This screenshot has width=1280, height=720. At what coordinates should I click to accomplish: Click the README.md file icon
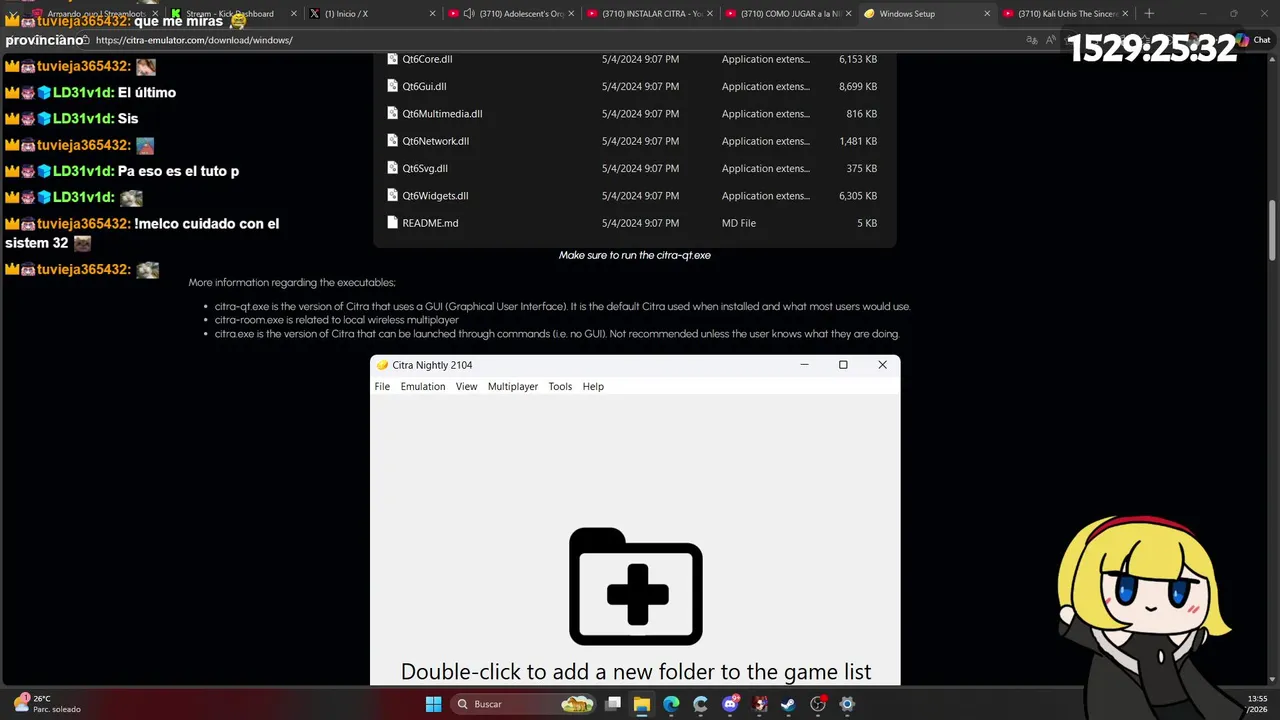pyautogui.click(x=393, y=223)
